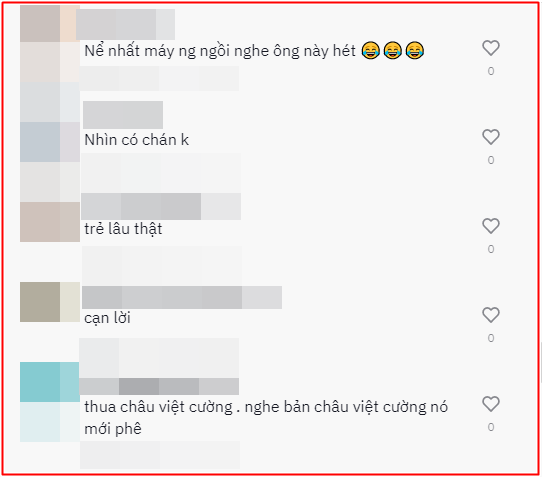The image size is (542, 477).
Task: Heart the 'thua châu việt cường' comment
Action: pyautogui.click(x=491, y=404)
